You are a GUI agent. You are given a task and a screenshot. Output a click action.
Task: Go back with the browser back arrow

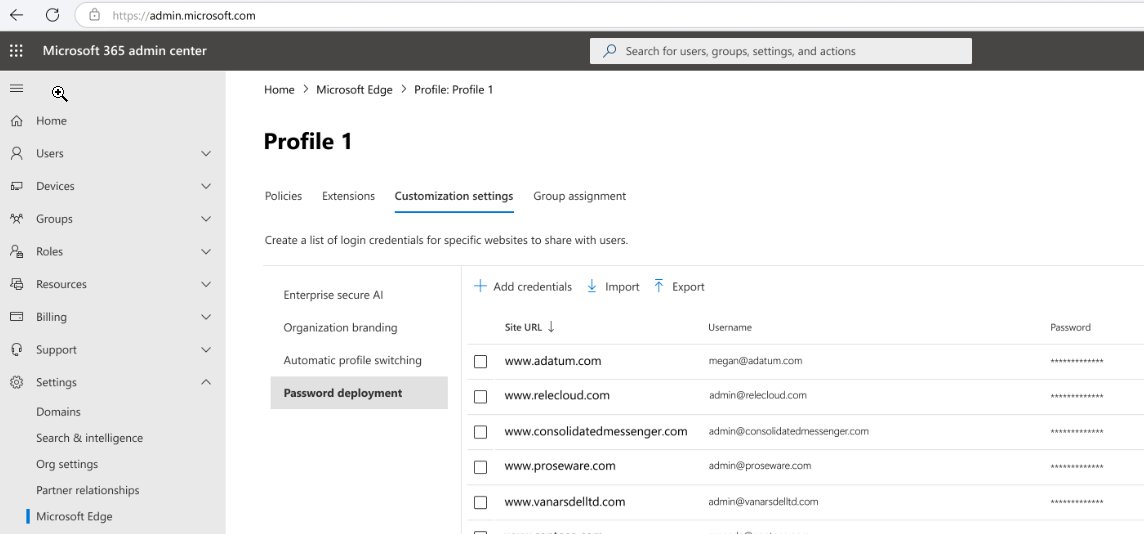[16, 15]
